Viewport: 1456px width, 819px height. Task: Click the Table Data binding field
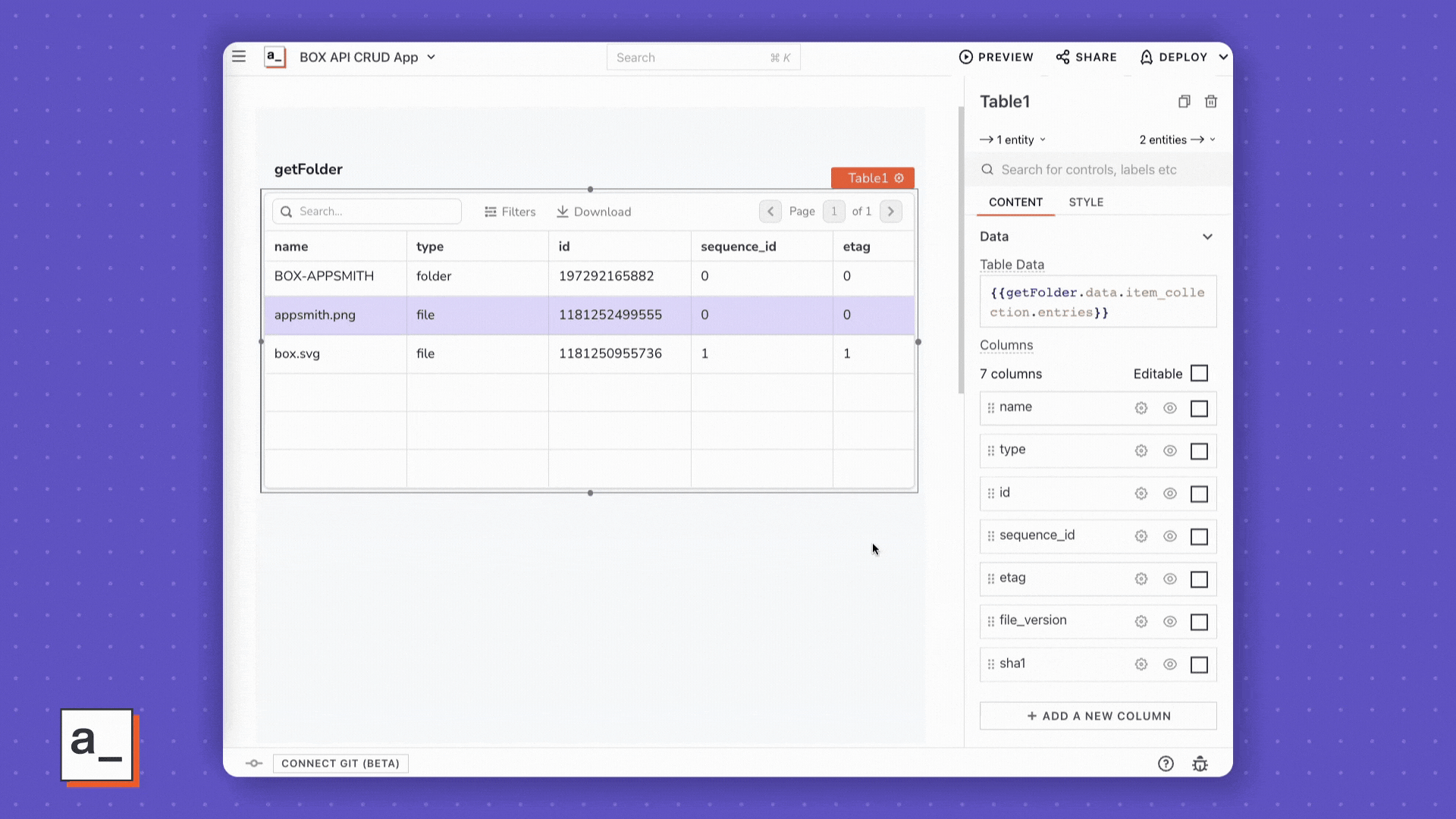[1098, 302]
